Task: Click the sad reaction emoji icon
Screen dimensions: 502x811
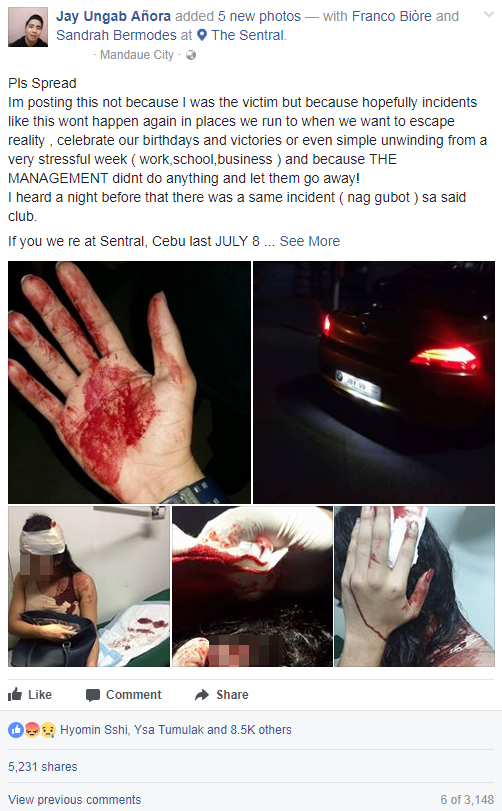Action: pos(48,730)
